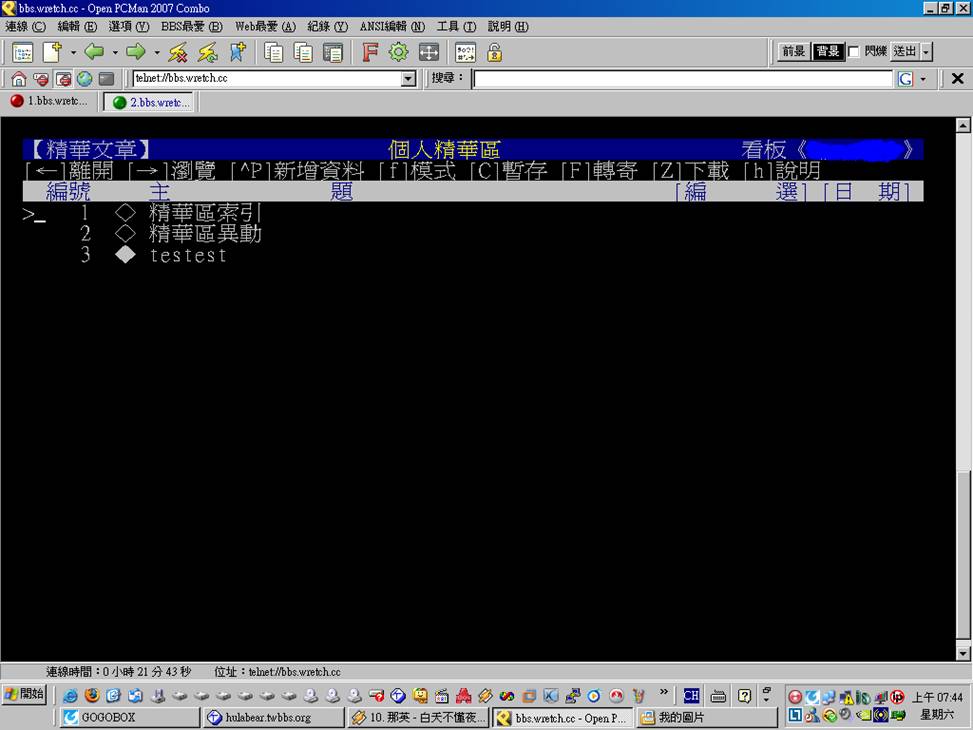Viewport: 973px width, 730px height.
Task: Click the 前景 foreground color button
Action: (793, 52)
